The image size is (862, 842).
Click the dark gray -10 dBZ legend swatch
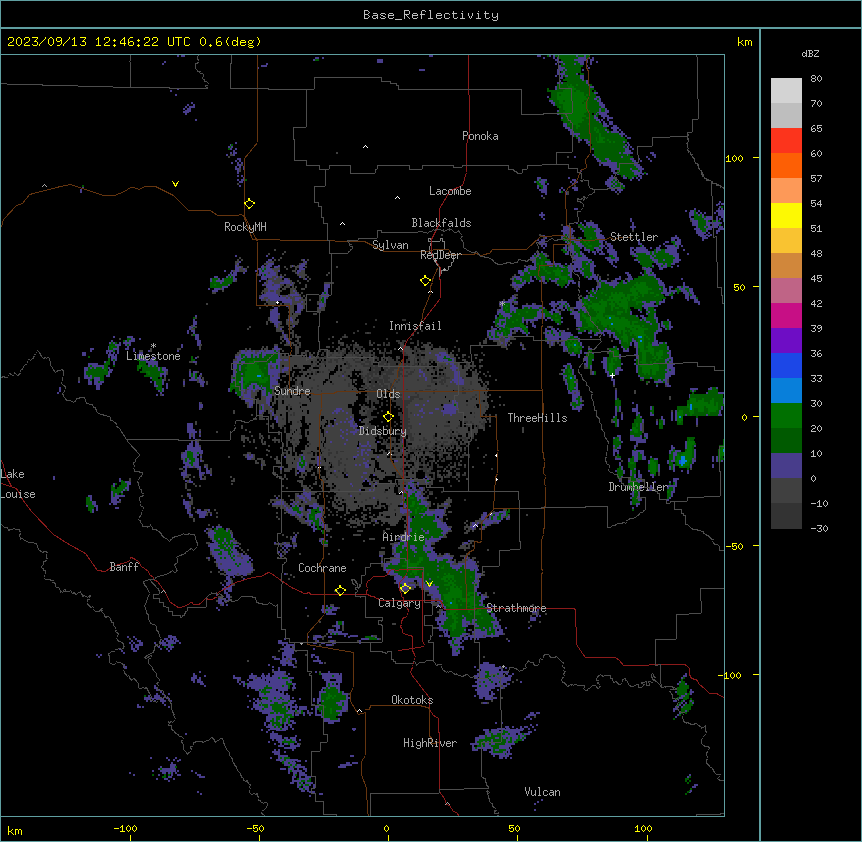coord(786,516)
